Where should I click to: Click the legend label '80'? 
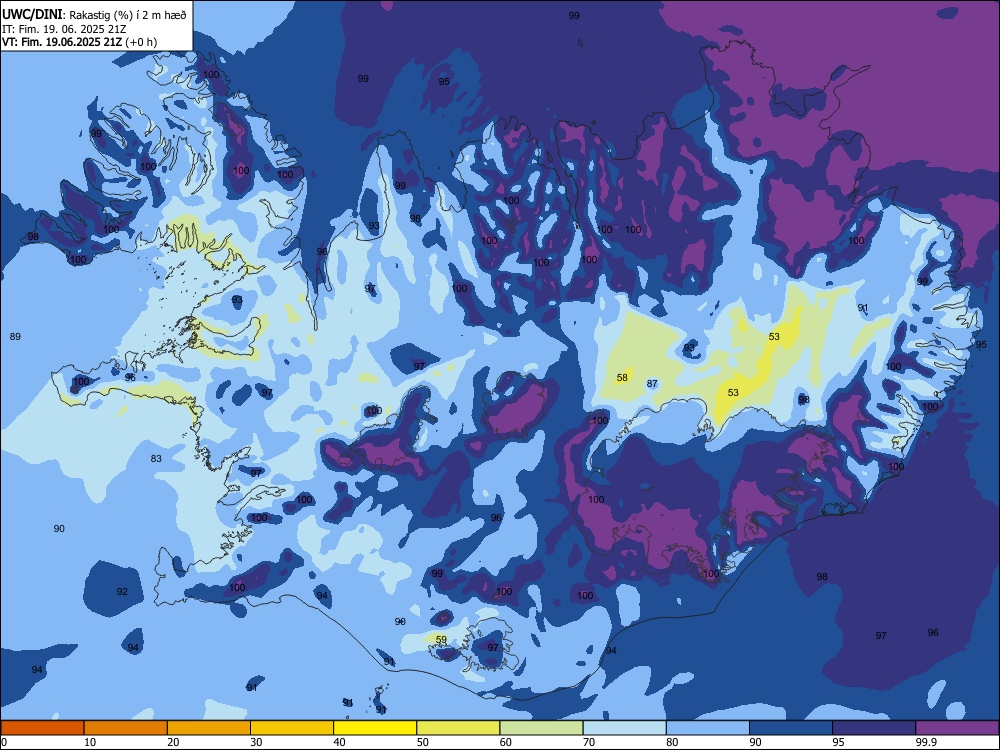click(672, 742)
